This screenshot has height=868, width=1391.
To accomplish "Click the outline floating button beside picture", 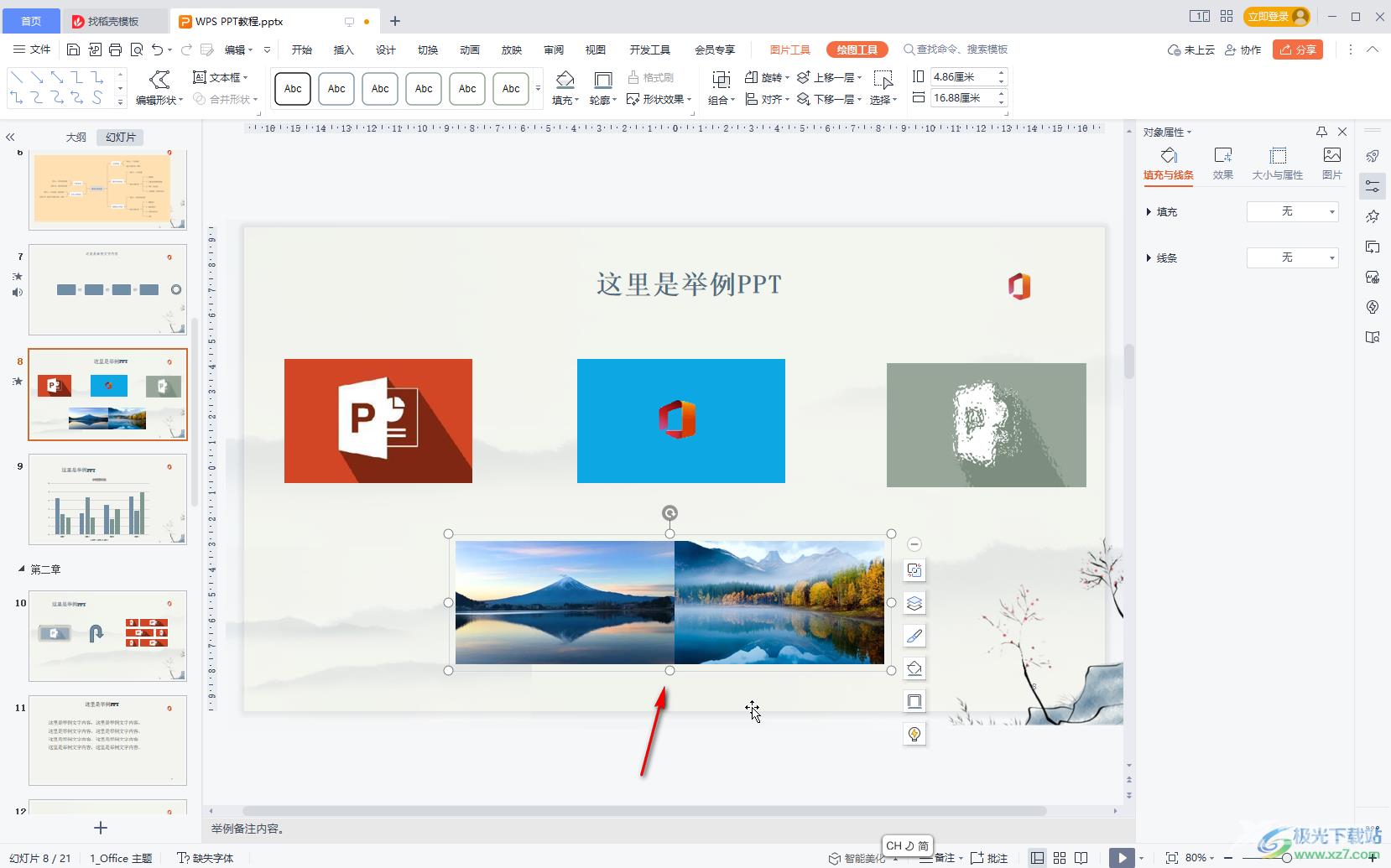I will [x=914, y=701].
